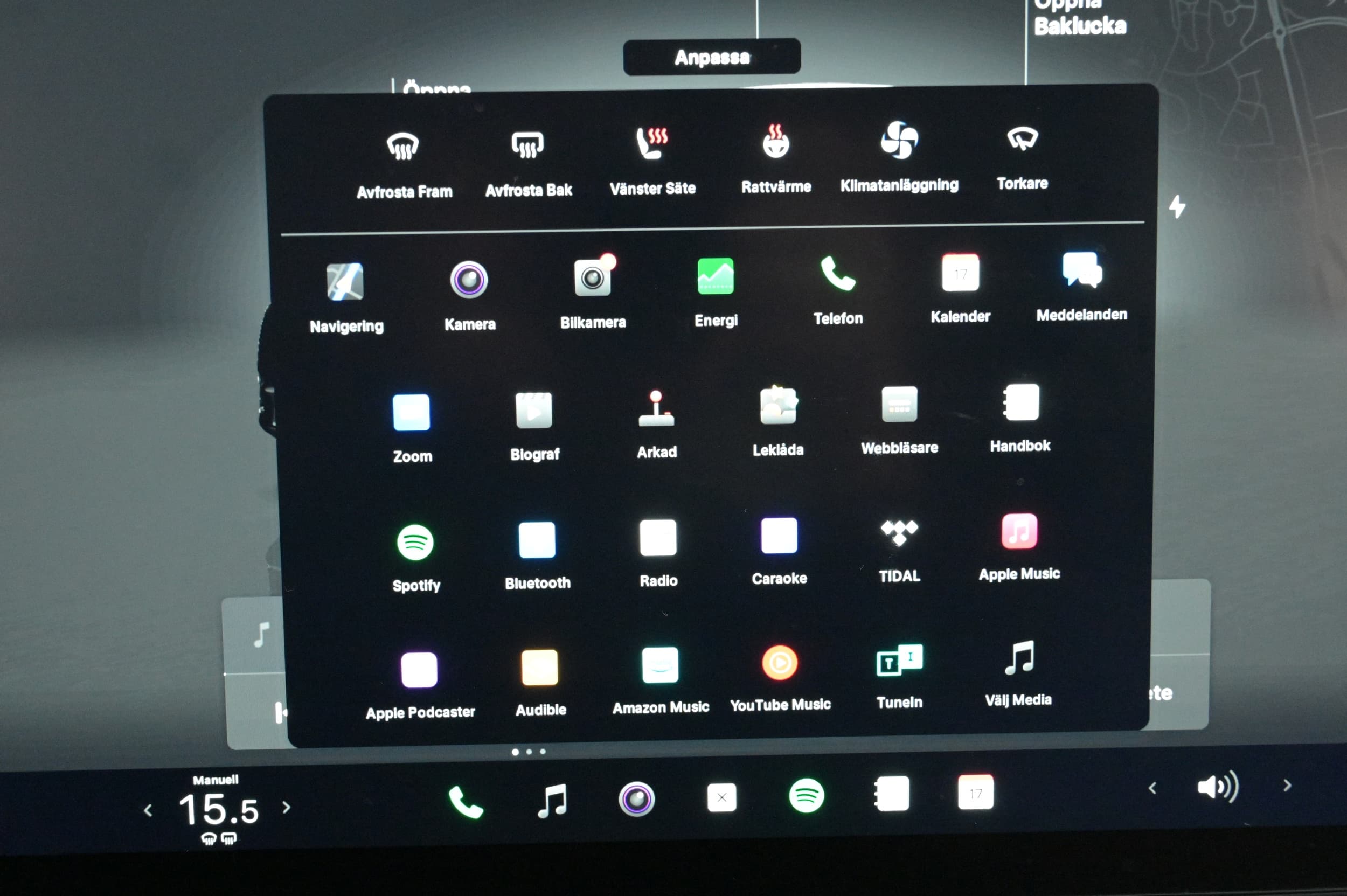Raise volume with right chevron
1347x896 pixels.
click(x=1287, y=786)
